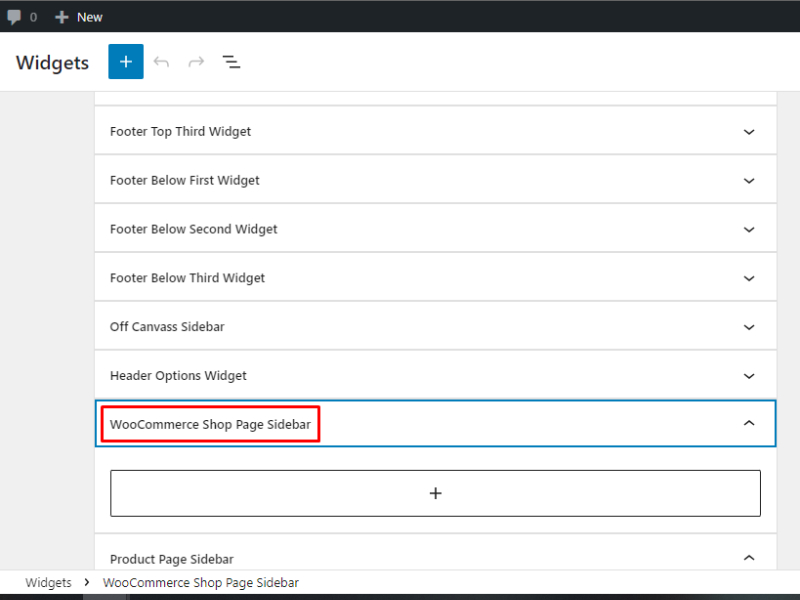Click the Redo arrow icon
The width and height of the screenshot is (800, 600).
click(x=196, y=62)
